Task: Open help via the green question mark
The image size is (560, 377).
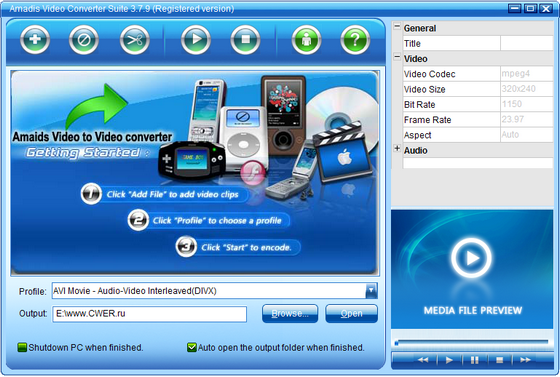Action: pos(355,40)
